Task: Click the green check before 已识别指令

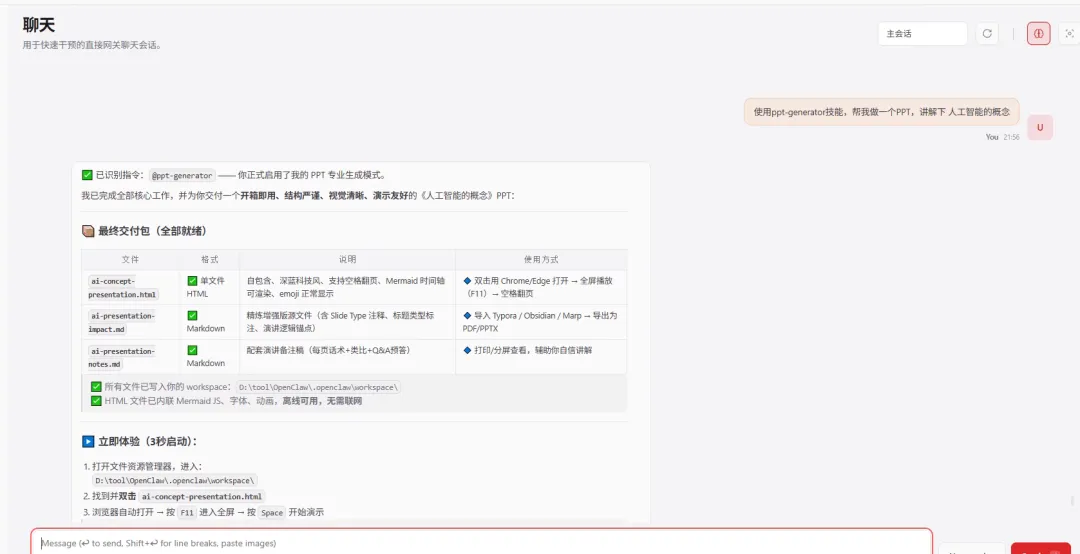Action: click(87, 175)
